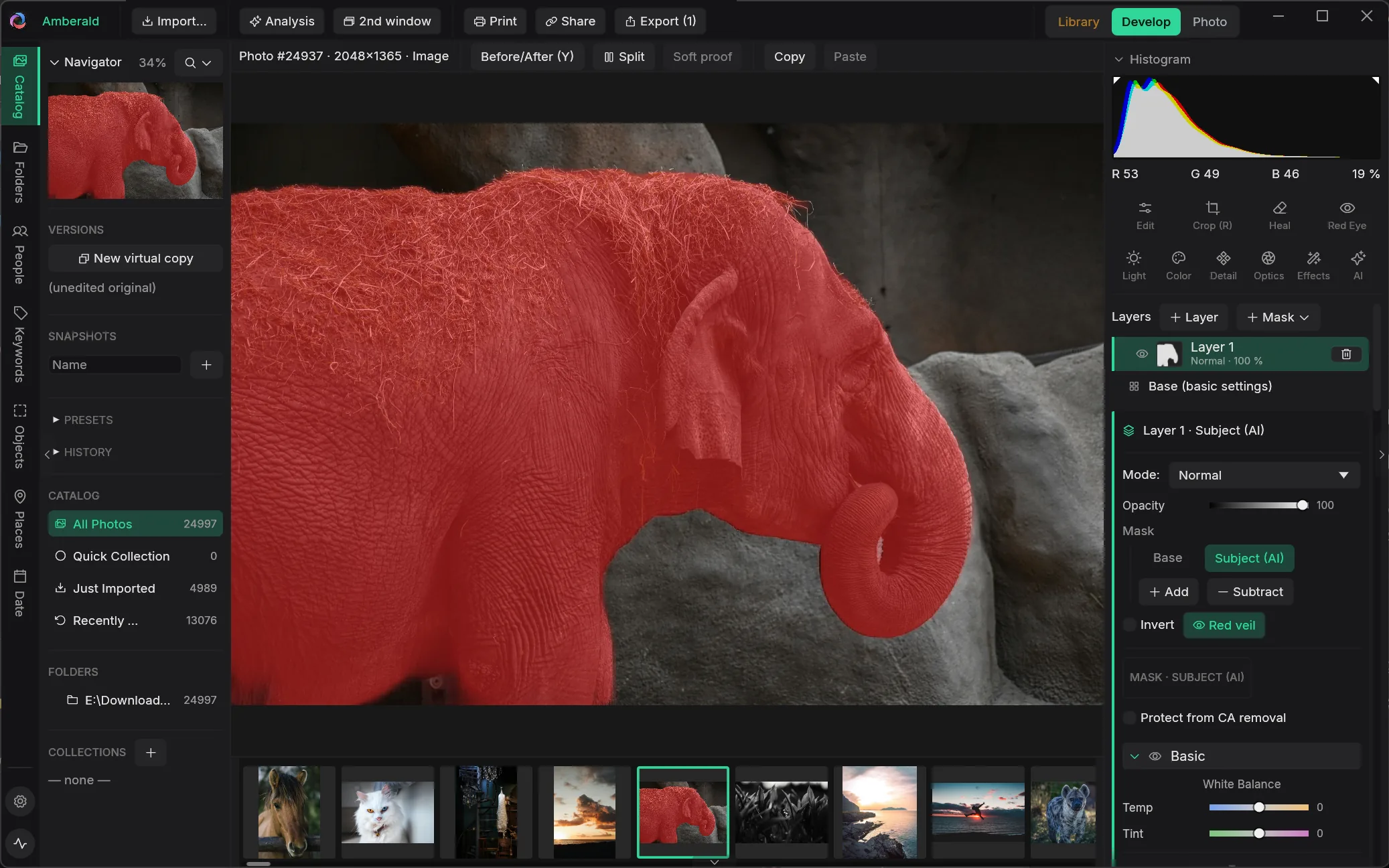
Task: Enable Protect from CA removal
Action: point(1130,718)
